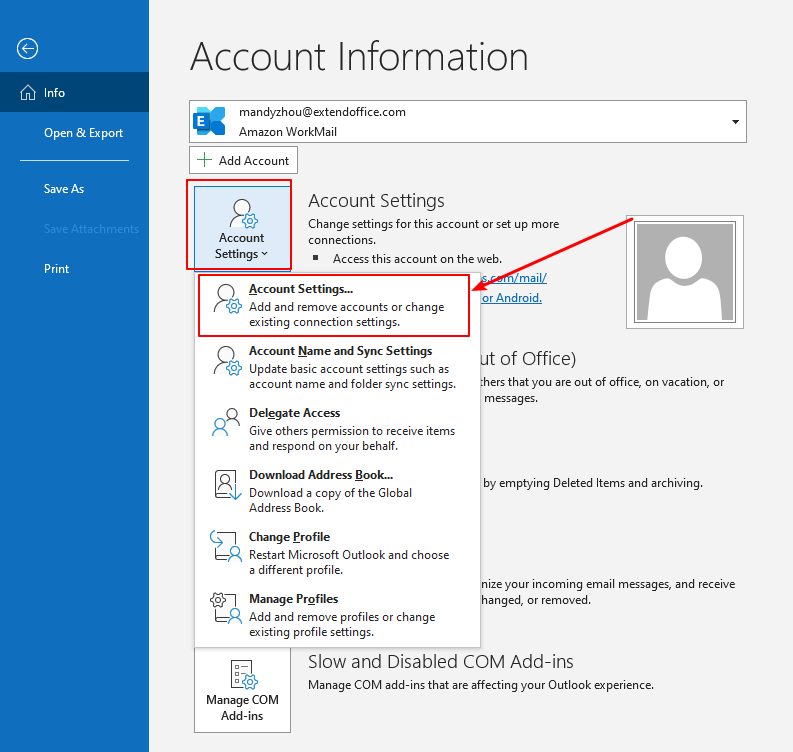Open the Info tab
Screen dimensions: 793x752
74,92
